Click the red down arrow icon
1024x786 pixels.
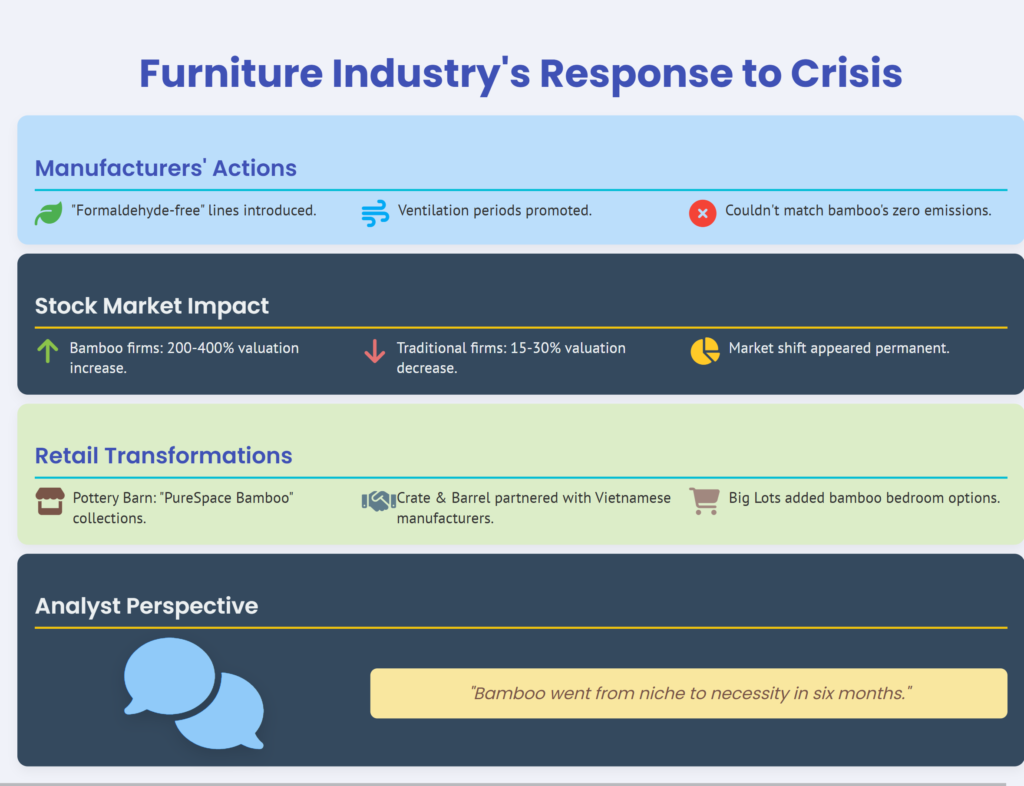(374, 351)
